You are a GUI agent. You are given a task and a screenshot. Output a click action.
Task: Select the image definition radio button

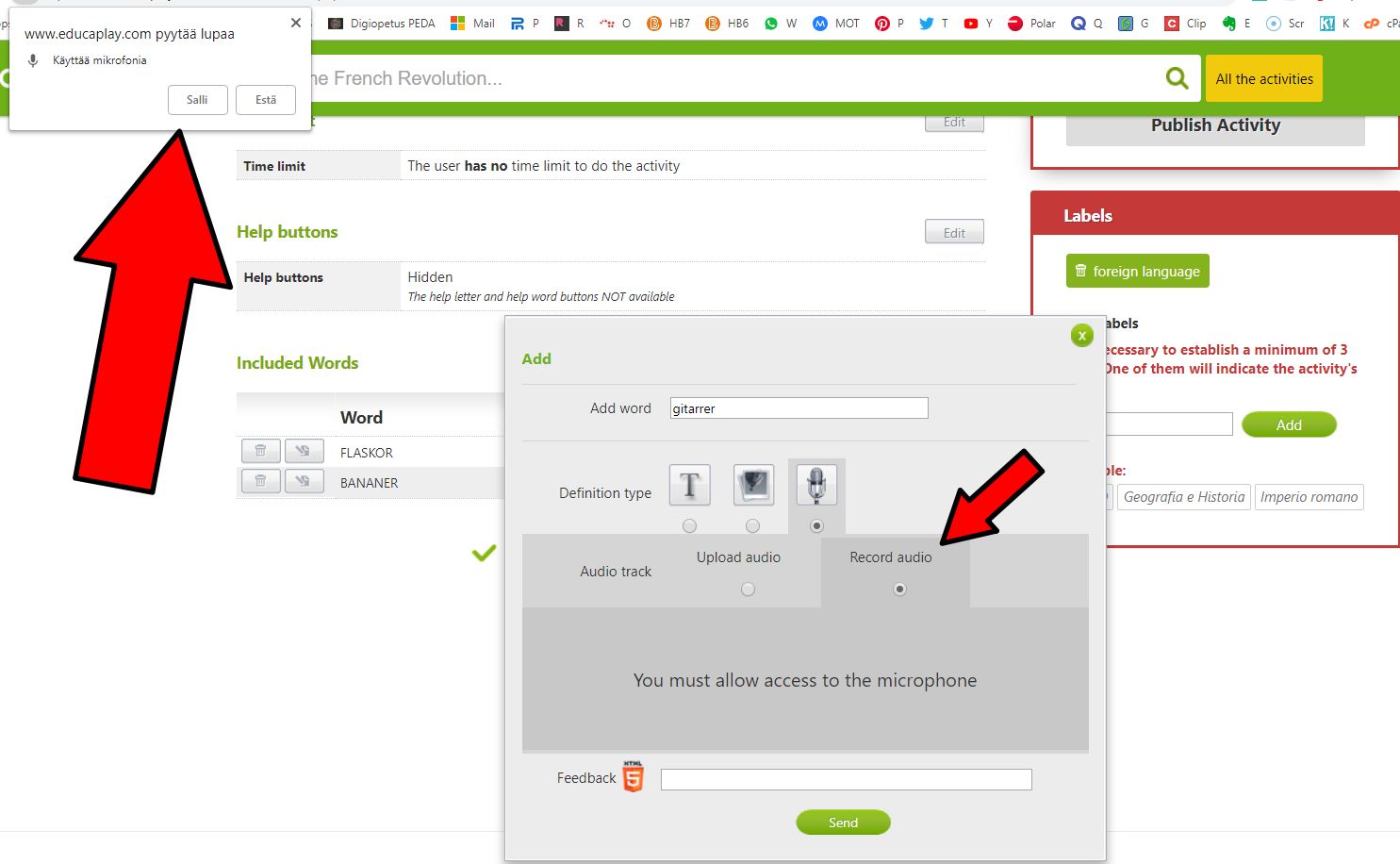[x=752, y=526]
